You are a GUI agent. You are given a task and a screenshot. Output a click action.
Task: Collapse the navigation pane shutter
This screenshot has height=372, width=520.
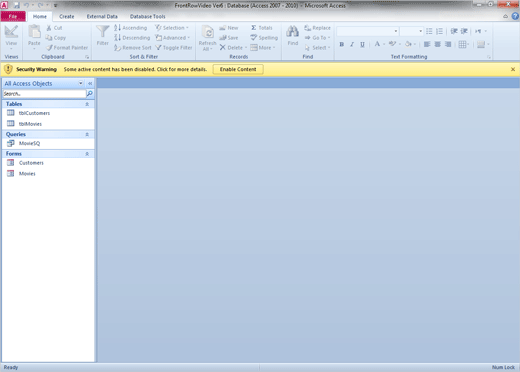pyautogui.click(x=90, y=83)
